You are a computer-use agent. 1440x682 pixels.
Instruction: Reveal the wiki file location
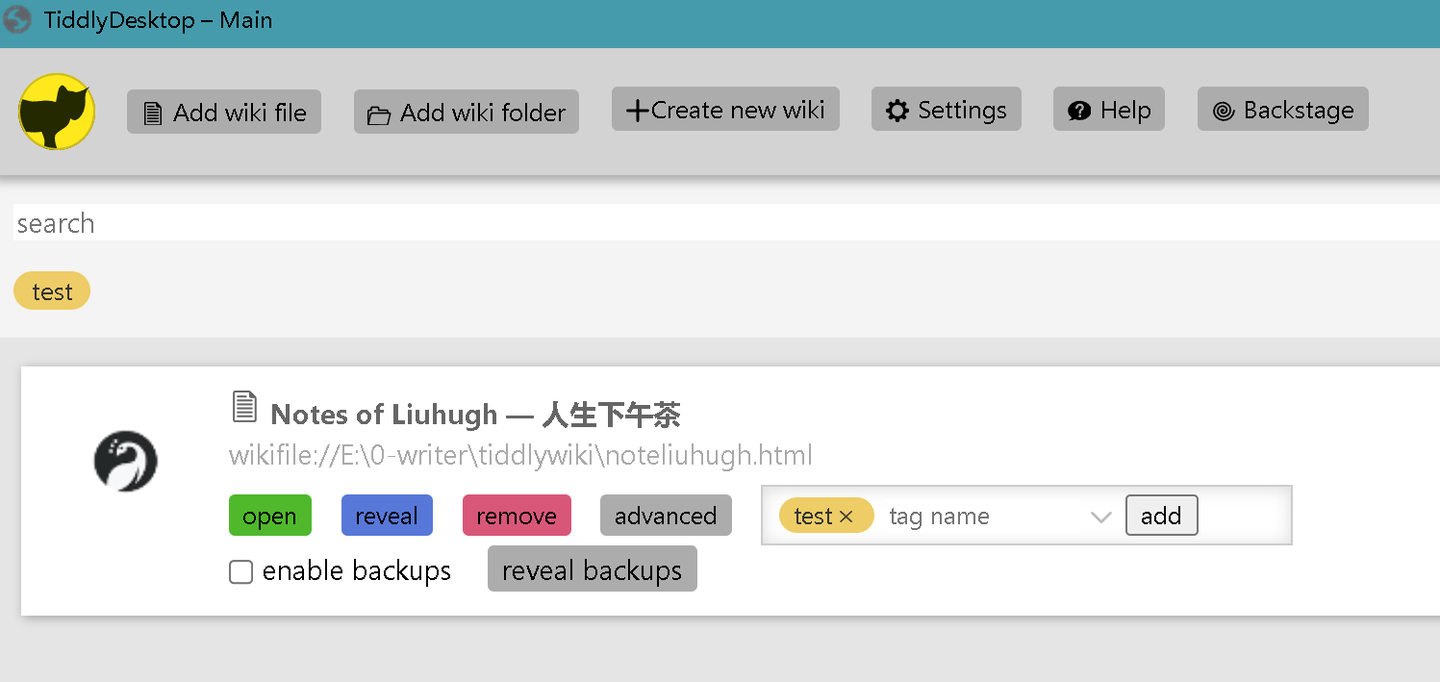(x=387, y=515)
